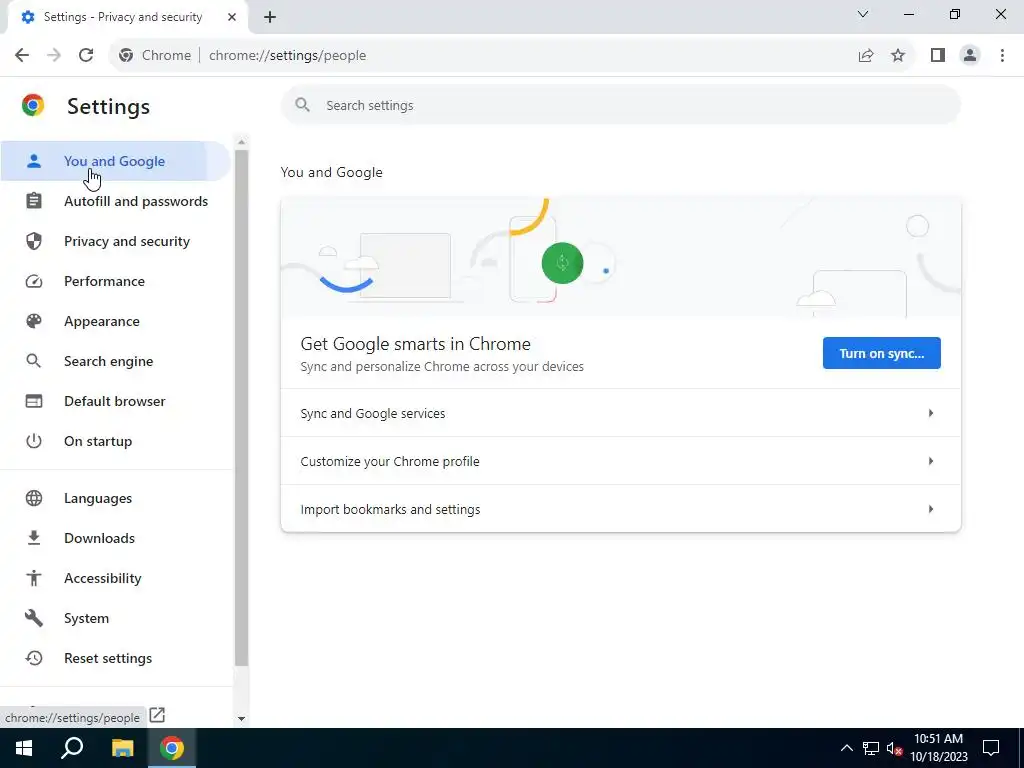The height and width of the screenshot is (768, 1024).
Task: Click the On startup power icon
Action: (34, 441)
